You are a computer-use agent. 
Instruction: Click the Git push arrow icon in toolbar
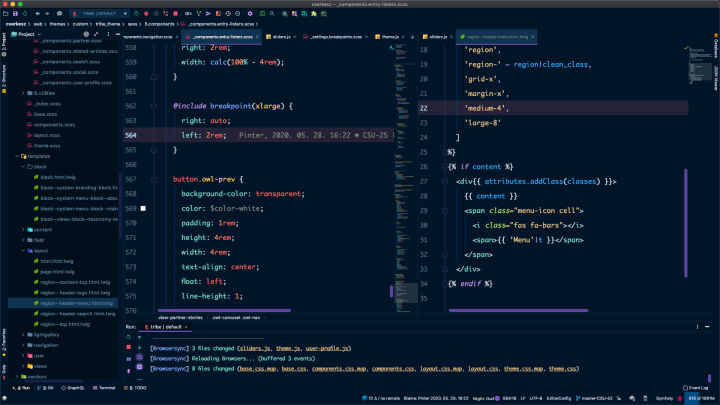point(208,14)
